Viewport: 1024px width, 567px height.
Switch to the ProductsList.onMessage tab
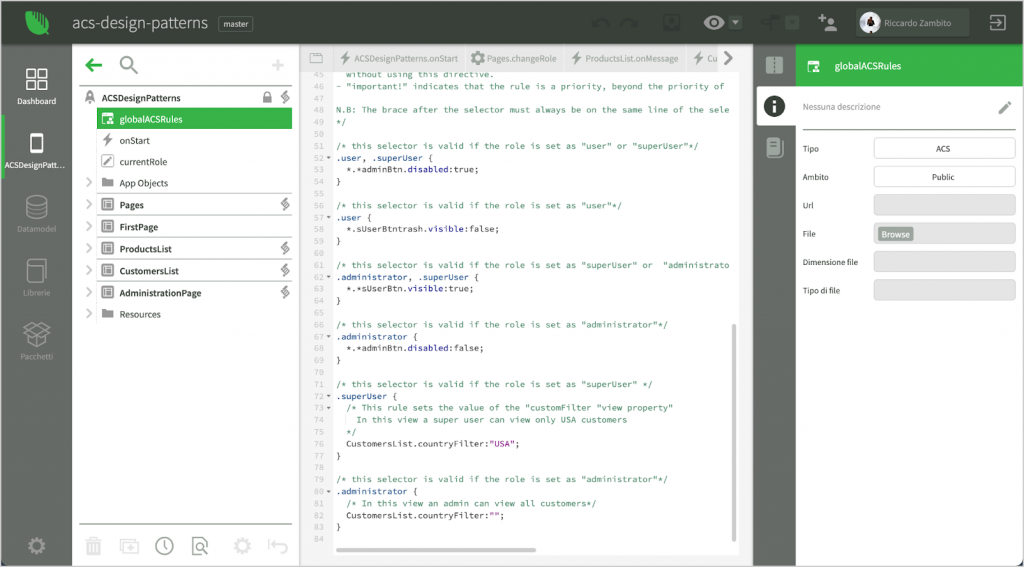(x=624, y=58)
